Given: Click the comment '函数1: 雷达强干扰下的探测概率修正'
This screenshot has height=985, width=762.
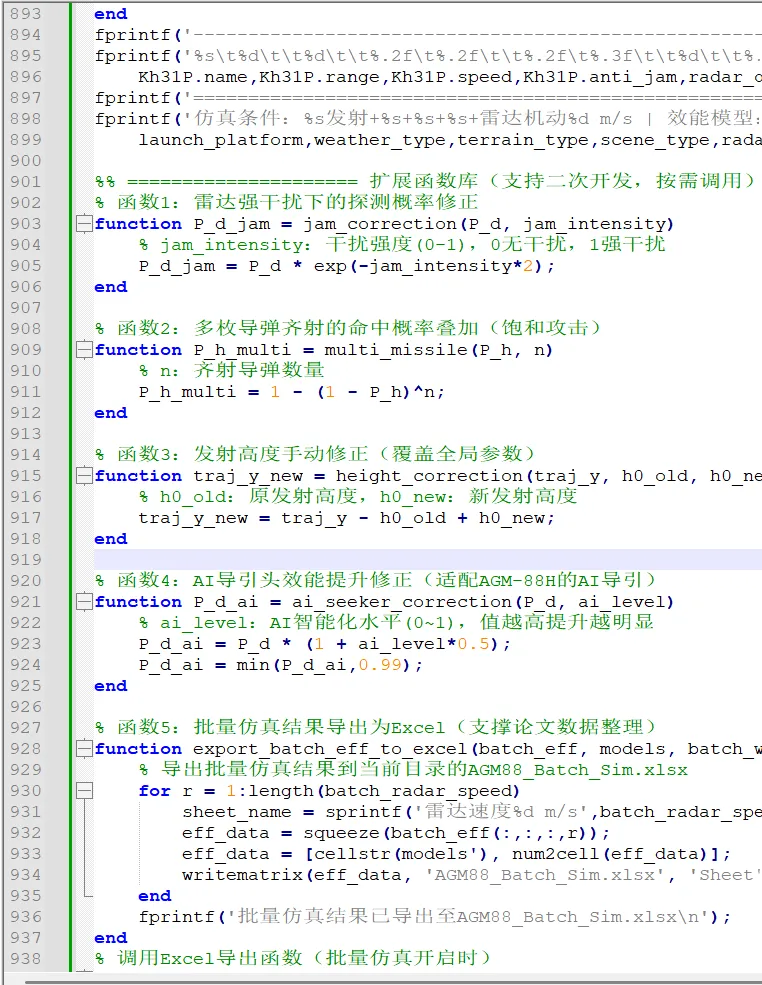Looking at the screenshot, I should (x=298, y=202).
